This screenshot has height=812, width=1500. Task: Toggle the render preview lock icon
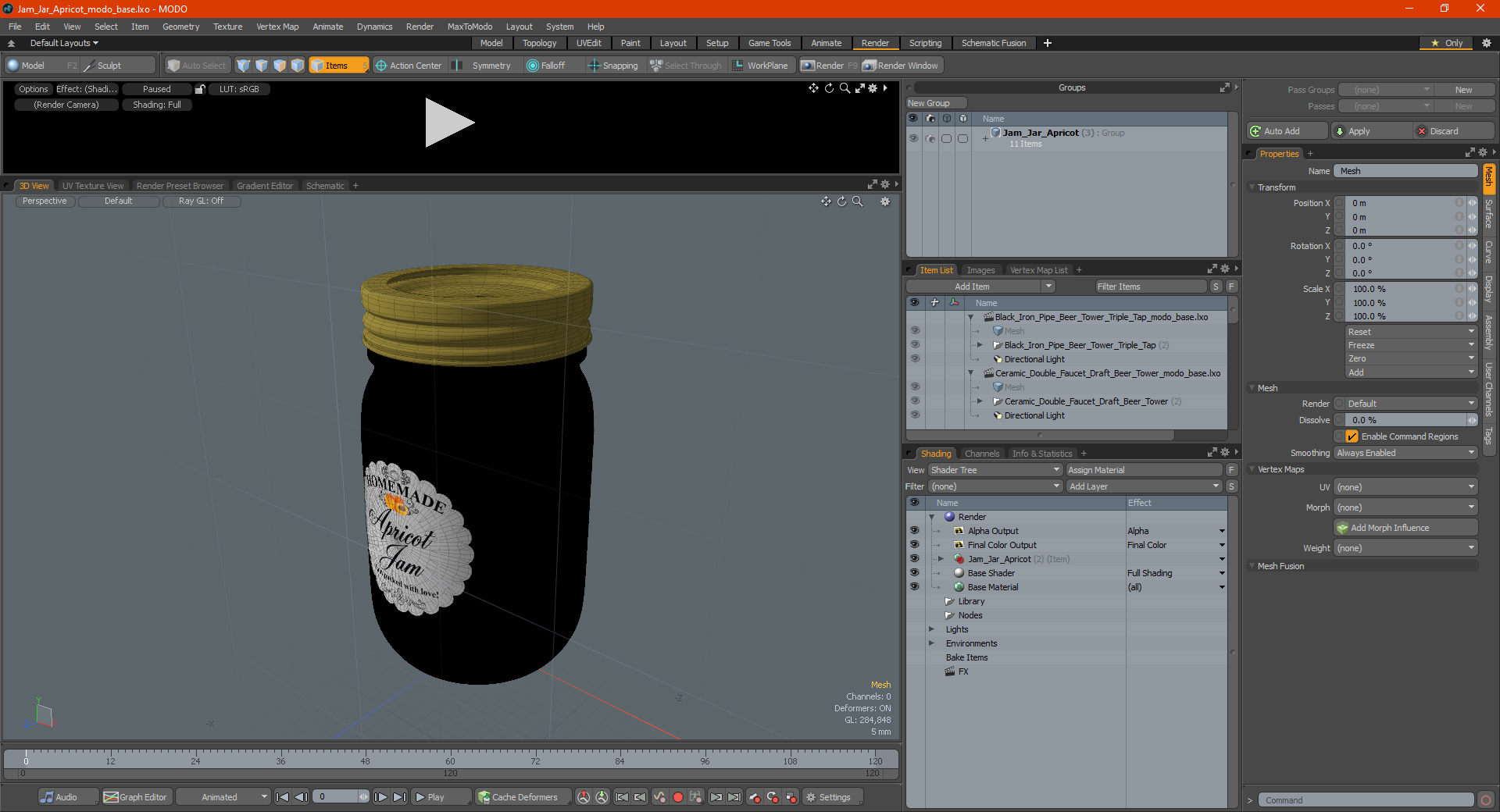pyautogui.click(x=200, y=89)
